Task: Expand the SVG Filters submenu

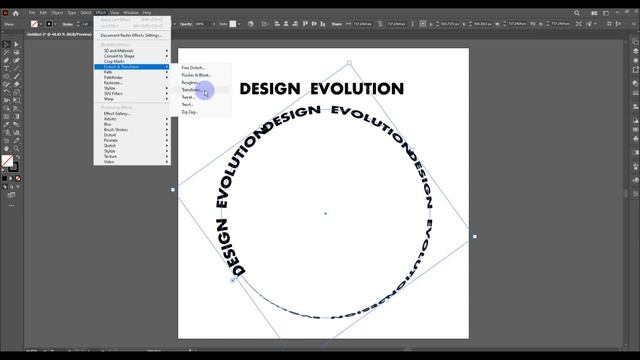Action: pyautogui.click(x=132, y=93)
